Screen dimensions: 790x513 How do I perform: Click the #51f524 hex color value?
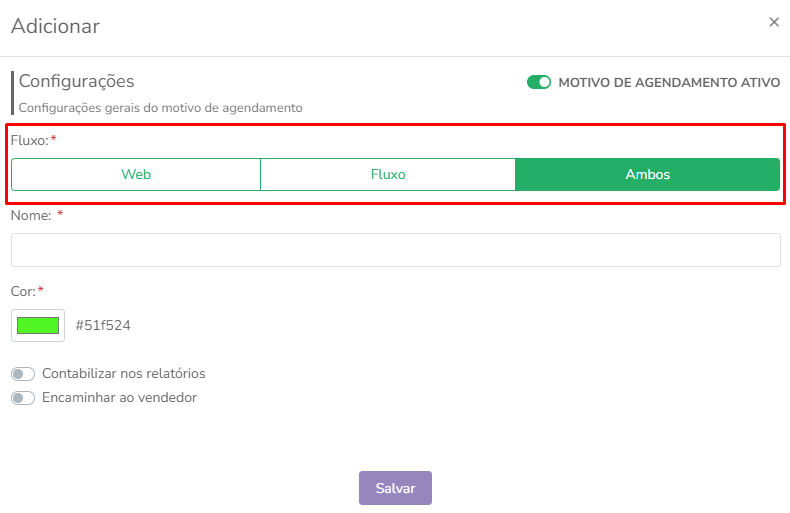pos(103,326)
